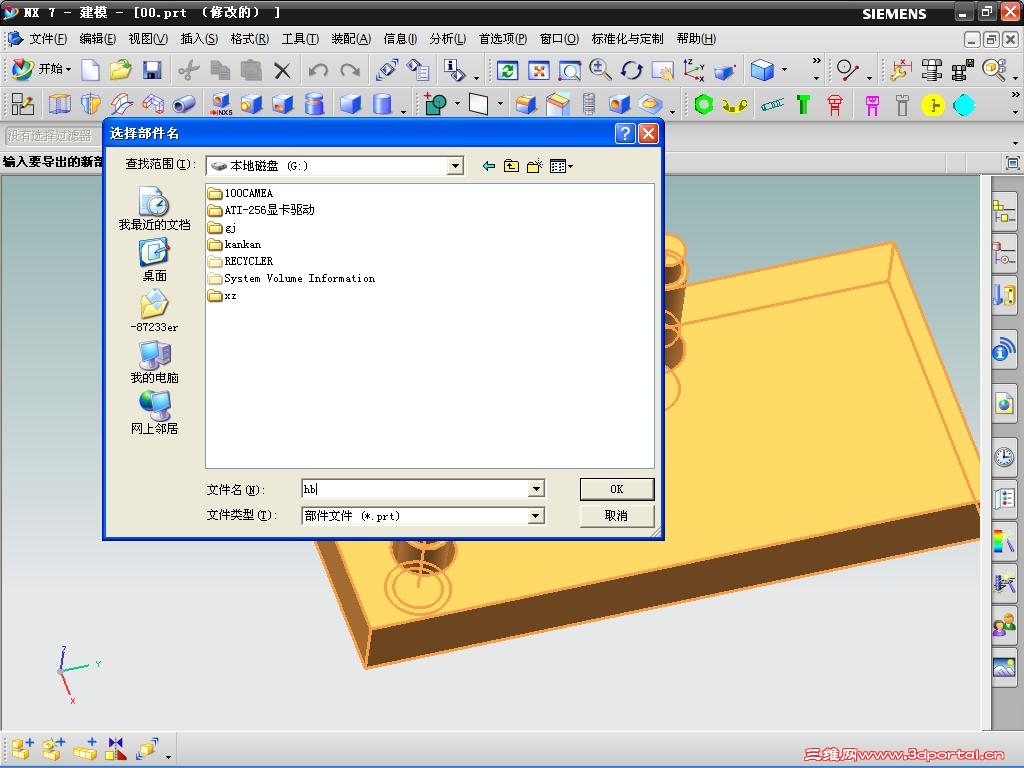Click the dialog help question mark button

[625, 134]
